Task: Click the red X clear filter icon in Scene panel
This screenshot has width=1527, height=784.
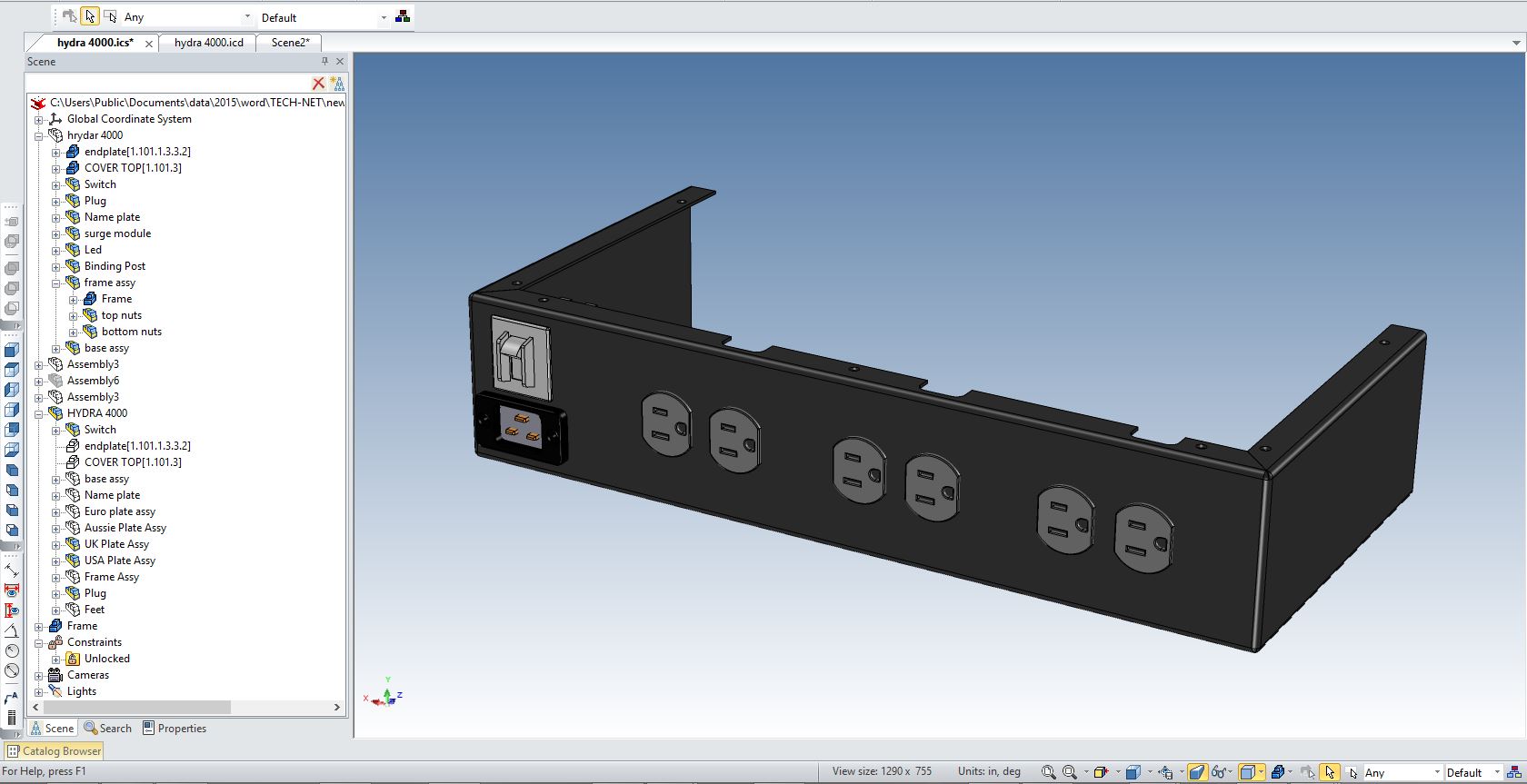Action: coord(318,83)
